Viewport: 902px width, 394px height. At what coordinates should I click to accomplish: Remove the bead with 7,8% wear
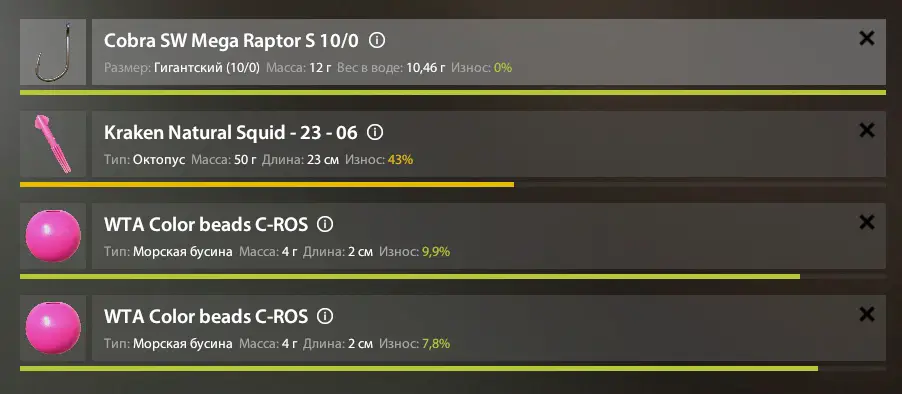[x=866, y=314]
